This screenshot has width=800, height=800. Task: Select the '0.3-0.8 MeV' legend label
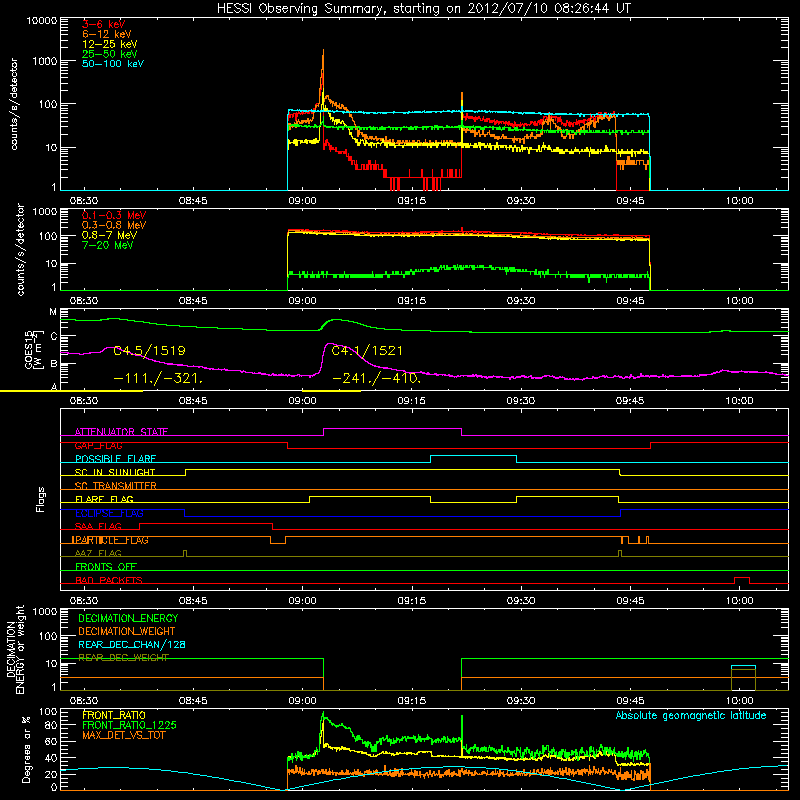click(x=114, y=225)
